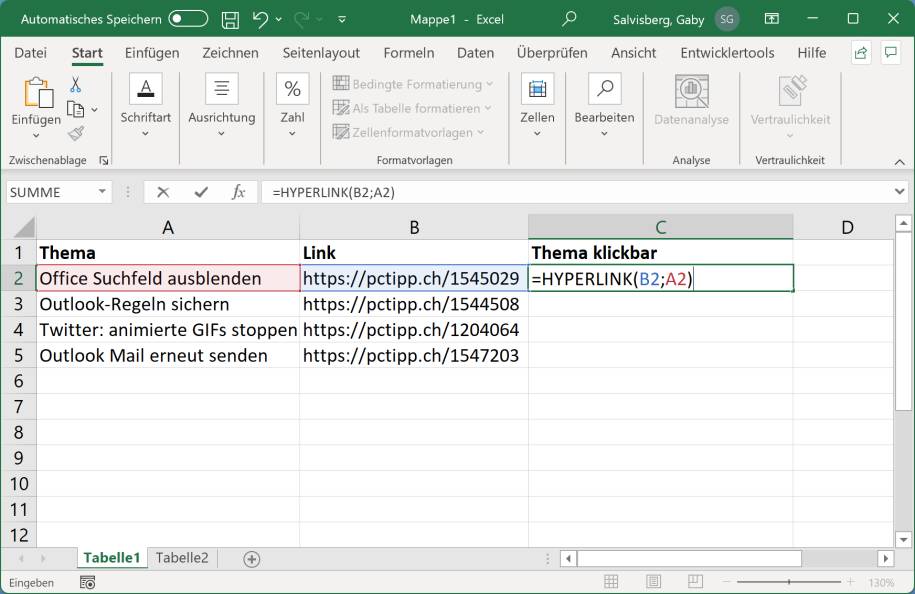Click horizontal scrollbar right arrow
The width and height of the screenshot is (915, 594).
[885, 558]
